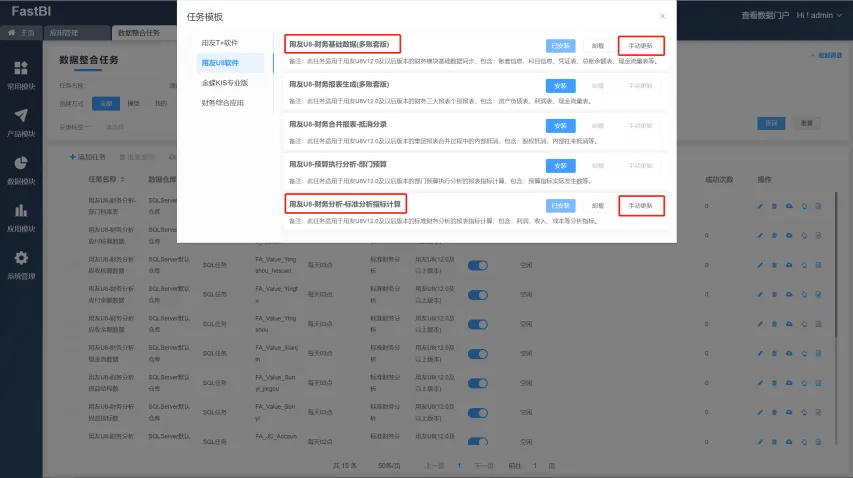Toggle the switch in the FA_Value_Xianj row
The width and height of the screenshot is (853, 478).
478,353
